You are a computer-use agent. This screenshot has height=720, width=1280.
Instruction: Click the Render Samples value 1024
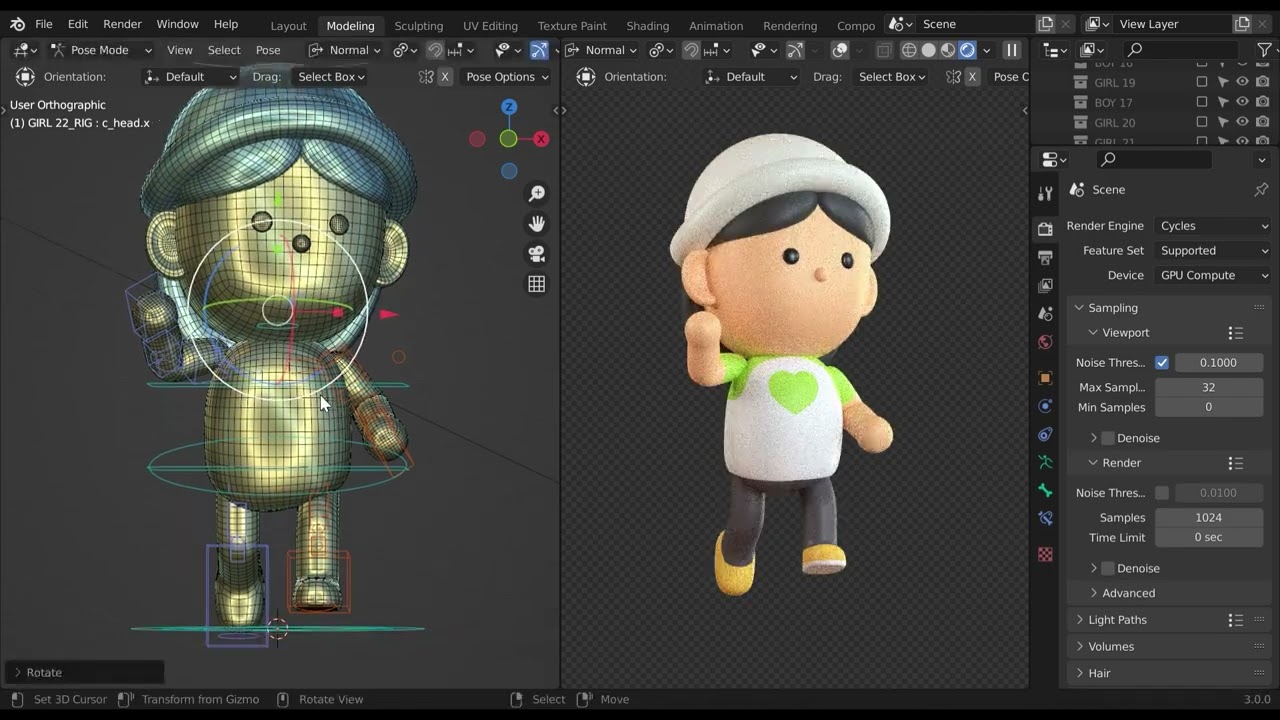(1209, 517)
